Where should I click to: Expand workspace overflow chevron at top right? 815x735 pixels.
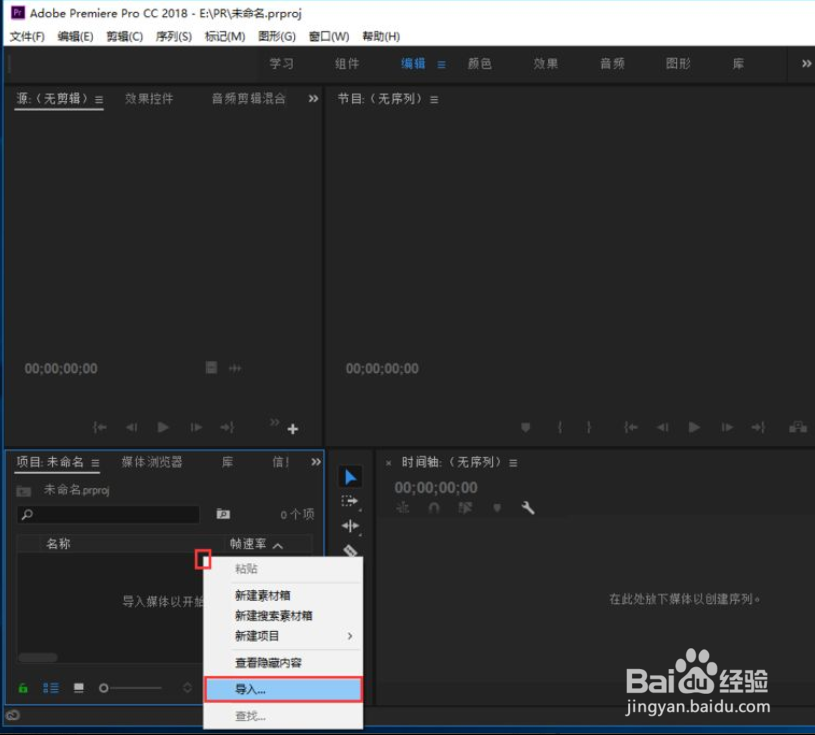(x=806, y=63)
